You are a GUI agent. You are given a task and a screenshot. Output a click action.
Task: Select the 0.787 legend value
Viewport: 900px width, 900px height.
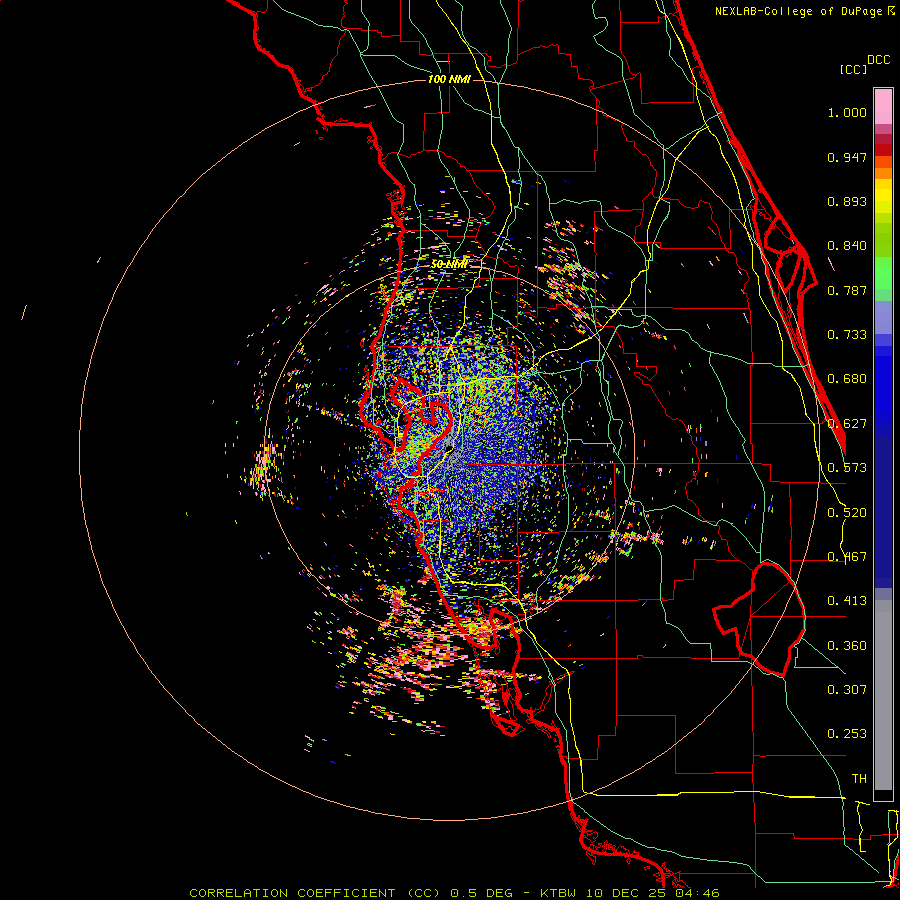(x=847, y=290)
